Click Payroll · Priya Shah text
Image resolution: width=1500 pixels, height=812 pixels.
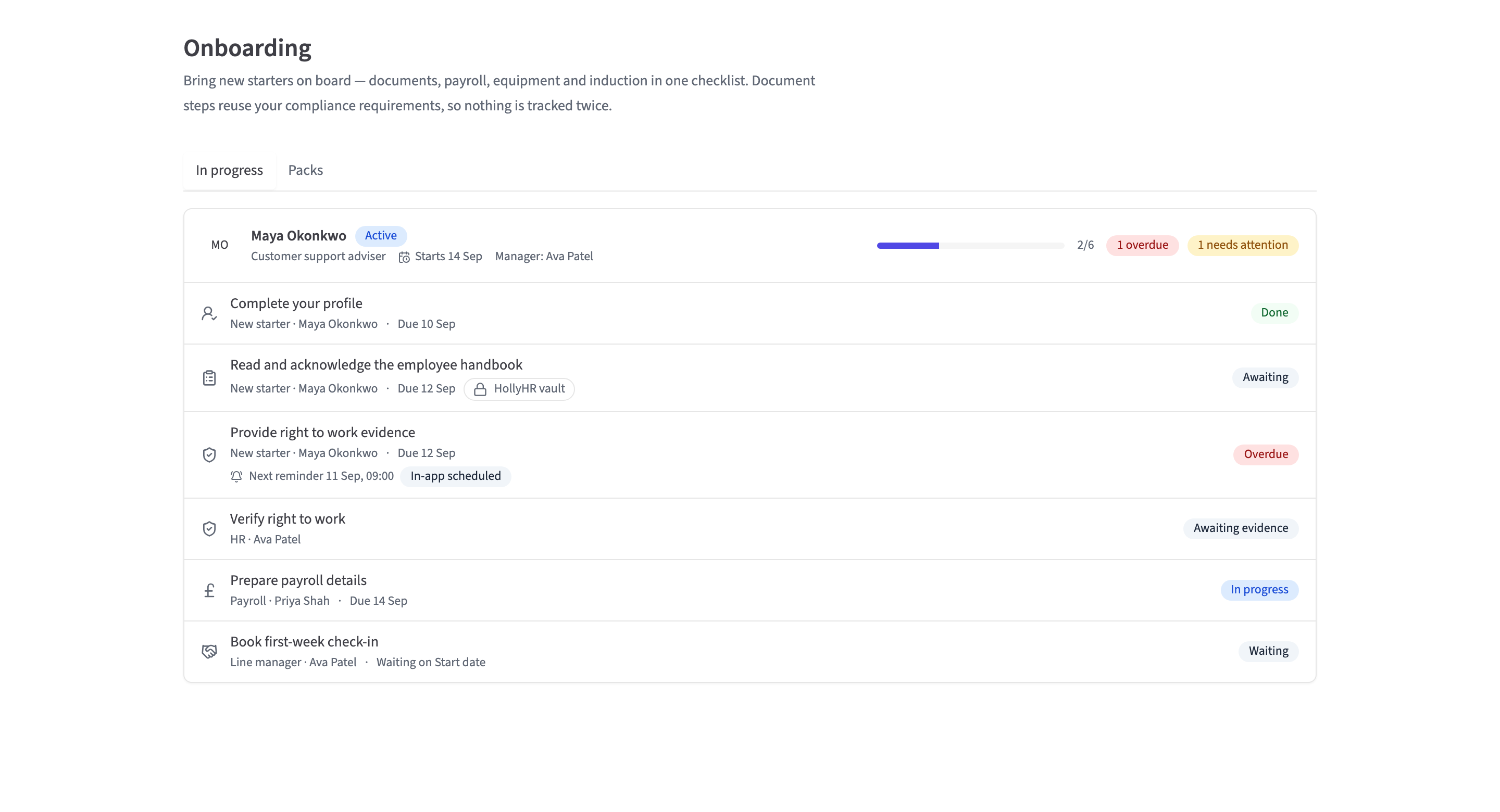(280, 601)
